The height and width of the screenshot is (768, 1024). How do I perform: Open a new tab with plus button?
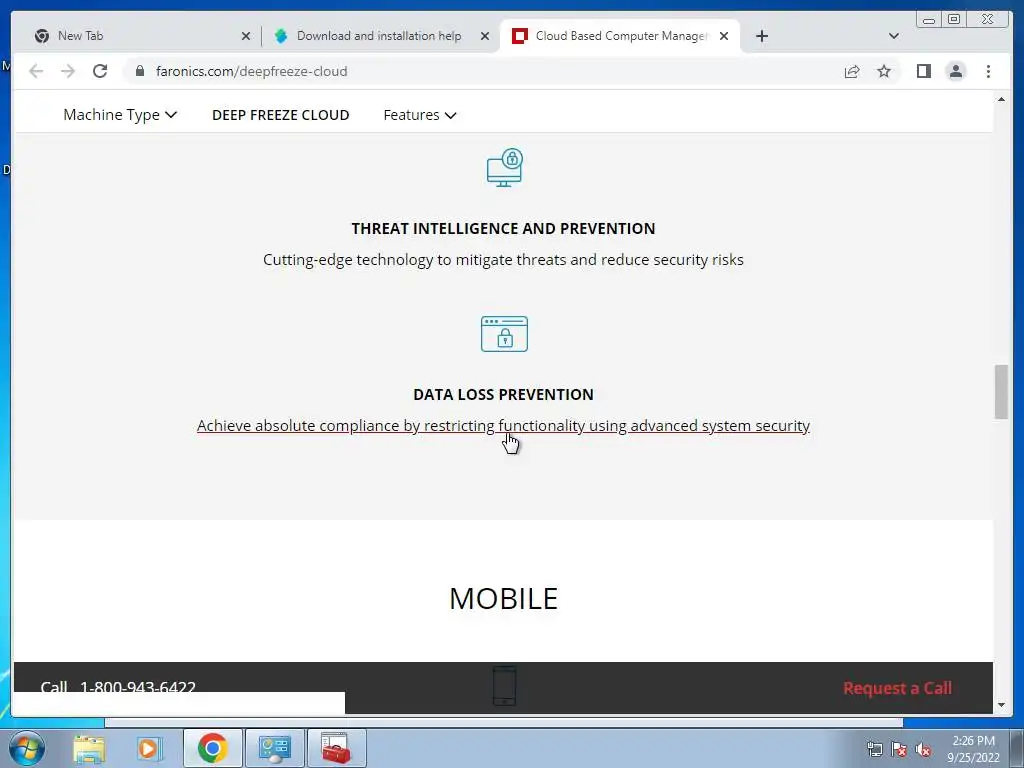(761, 36)
